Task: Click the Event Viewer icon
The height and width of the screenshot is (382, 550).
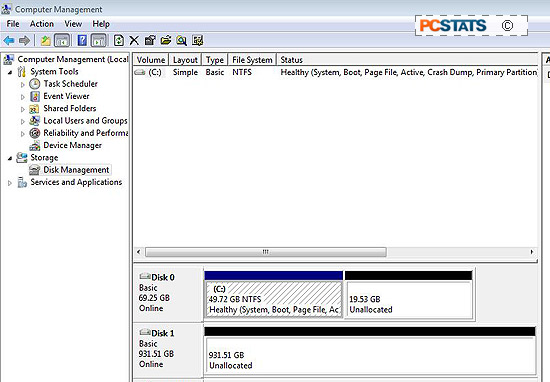Action: pos(35,96)
